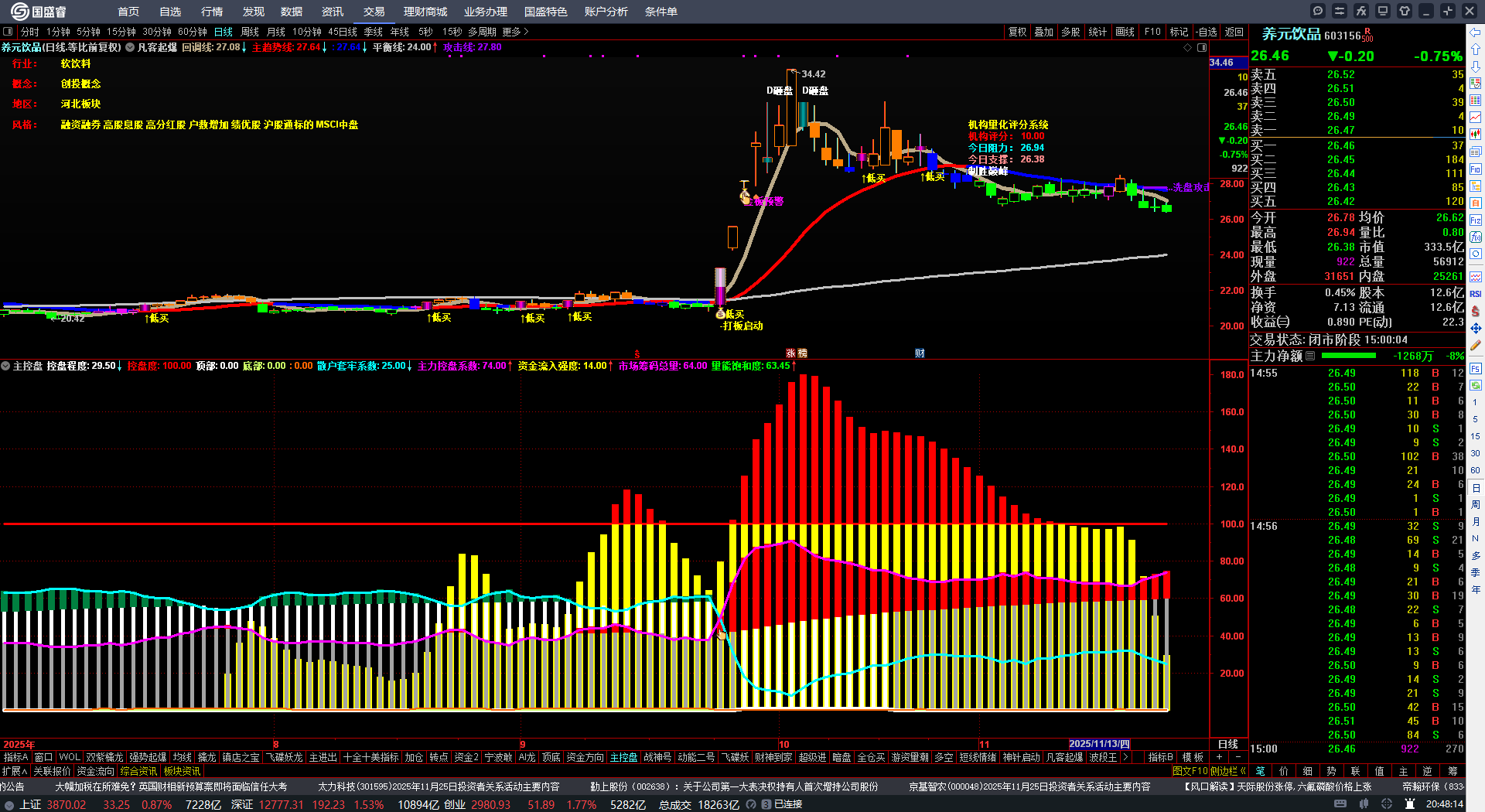Expand the 更多 period options
The image size is (1485, 812).
(515, 32)
